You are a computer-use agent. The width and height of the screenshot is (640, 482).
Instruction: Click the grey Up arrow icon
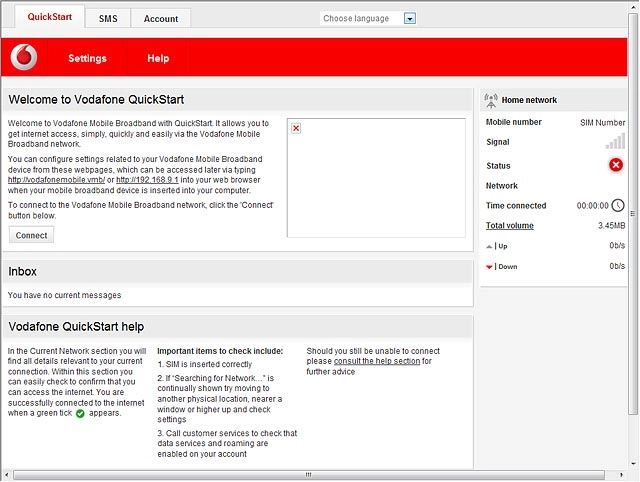point(489,246)
